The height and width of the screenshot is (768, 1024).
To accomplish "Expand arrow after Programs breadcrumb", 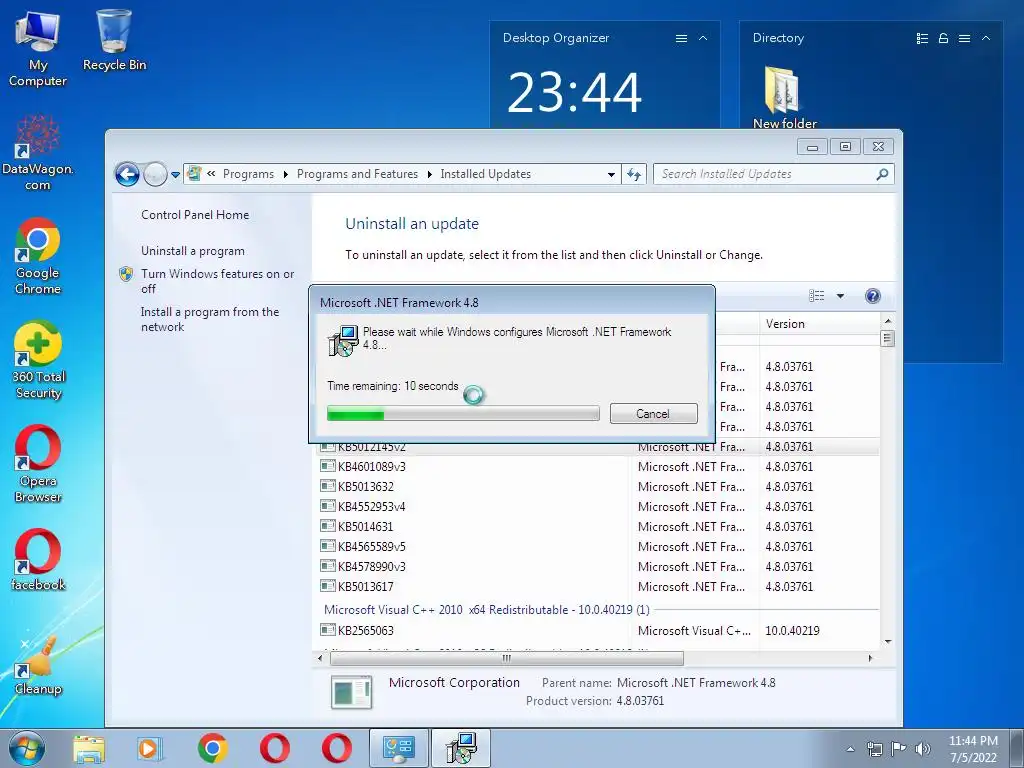I will (x=285, y=174).
